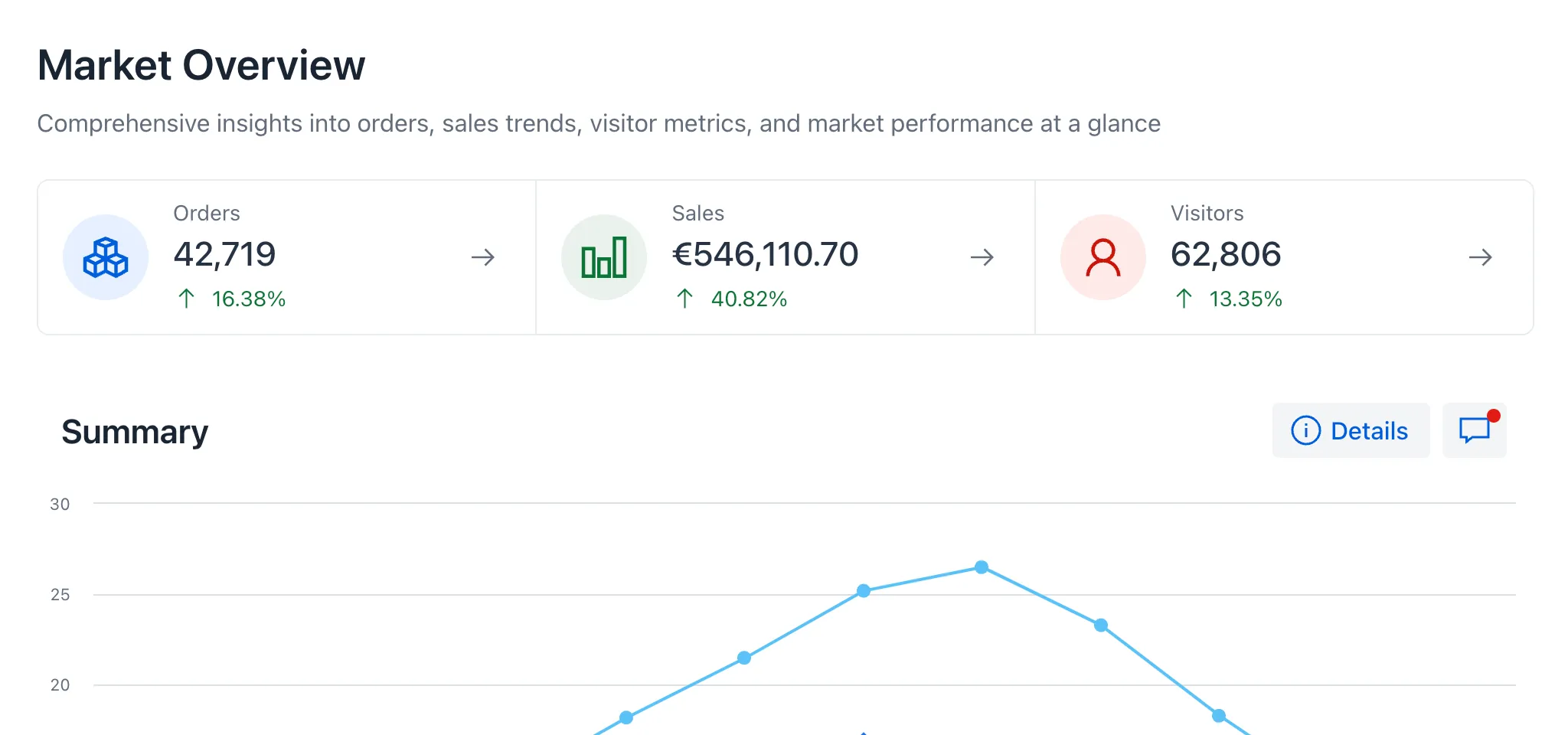
Task: Click the Market Overview heading
Action: coord(201,66)
